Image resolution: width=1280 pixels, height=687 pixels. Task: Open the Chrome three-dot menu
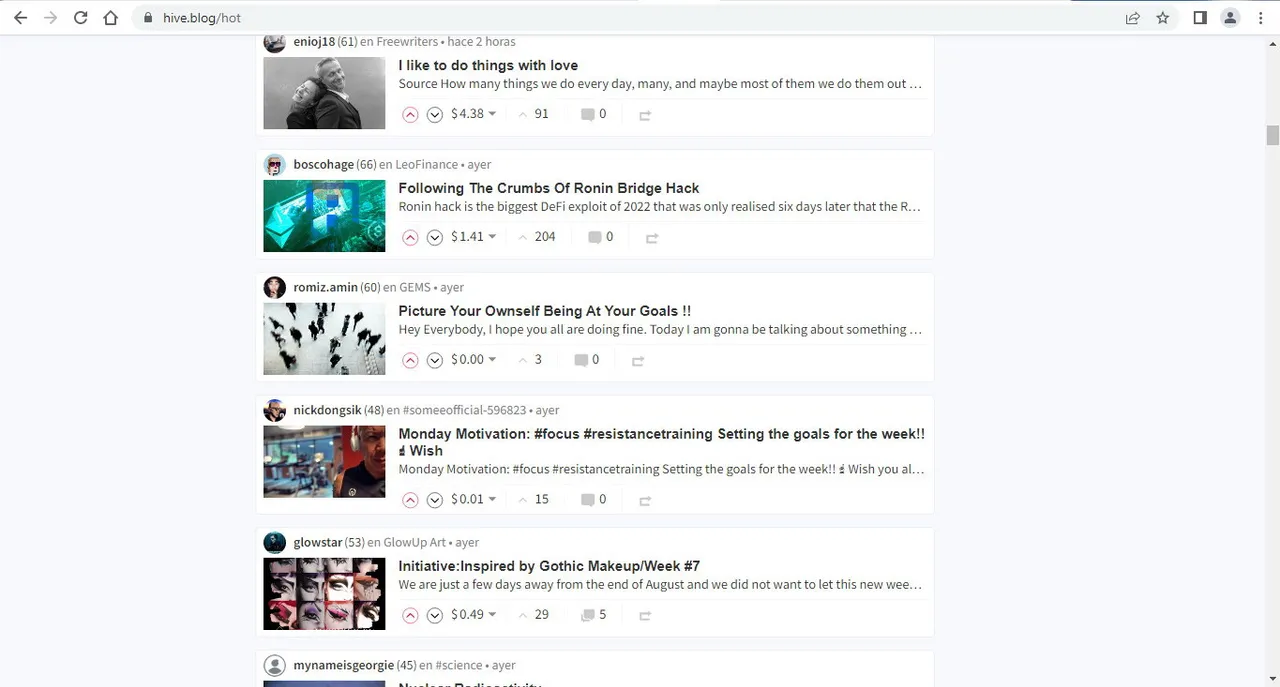point(1260,18)
